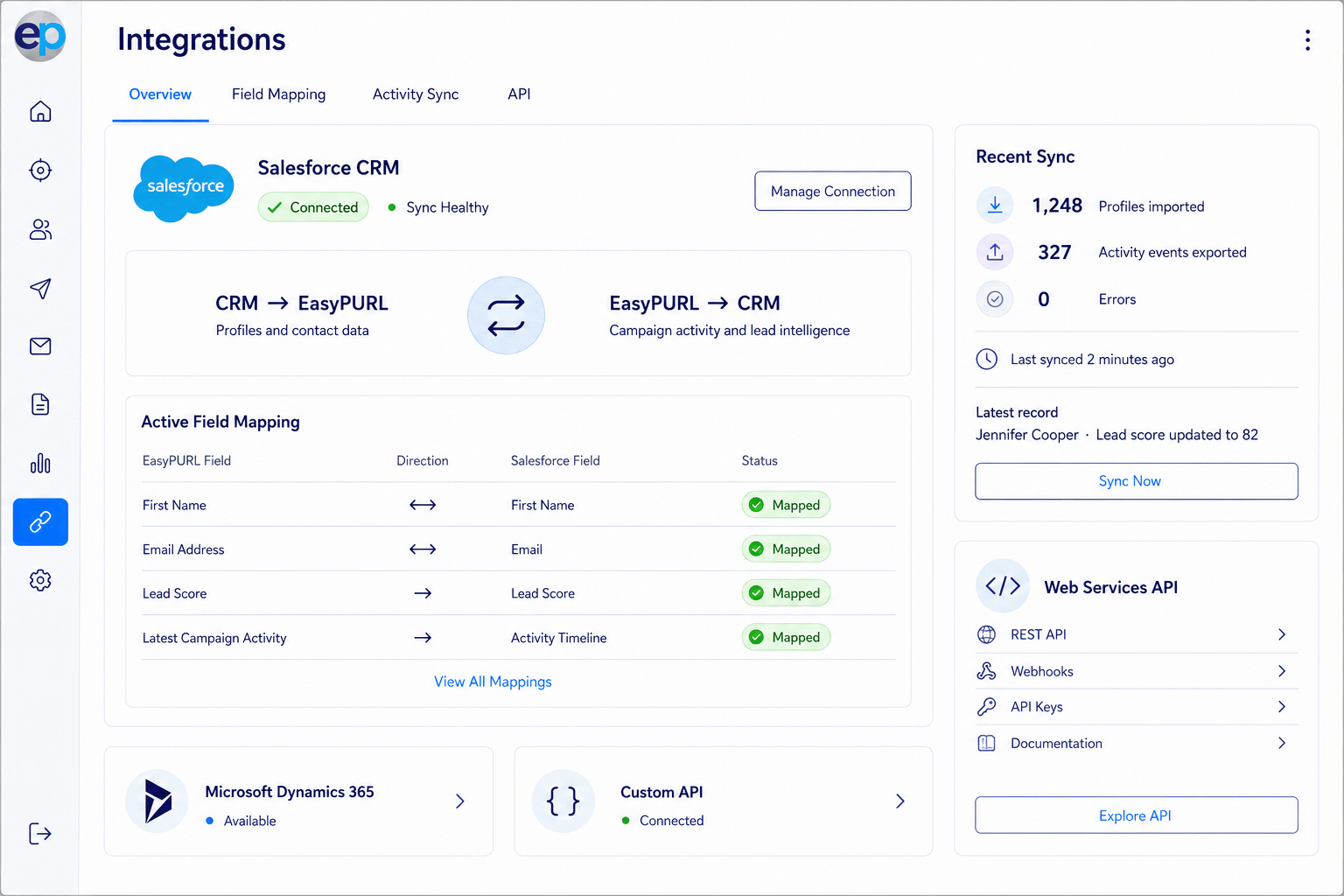Click 'Campaign activity and lead intelligence' text
The width and height of the screenshot is (1344, 896).
pos(730,331)
